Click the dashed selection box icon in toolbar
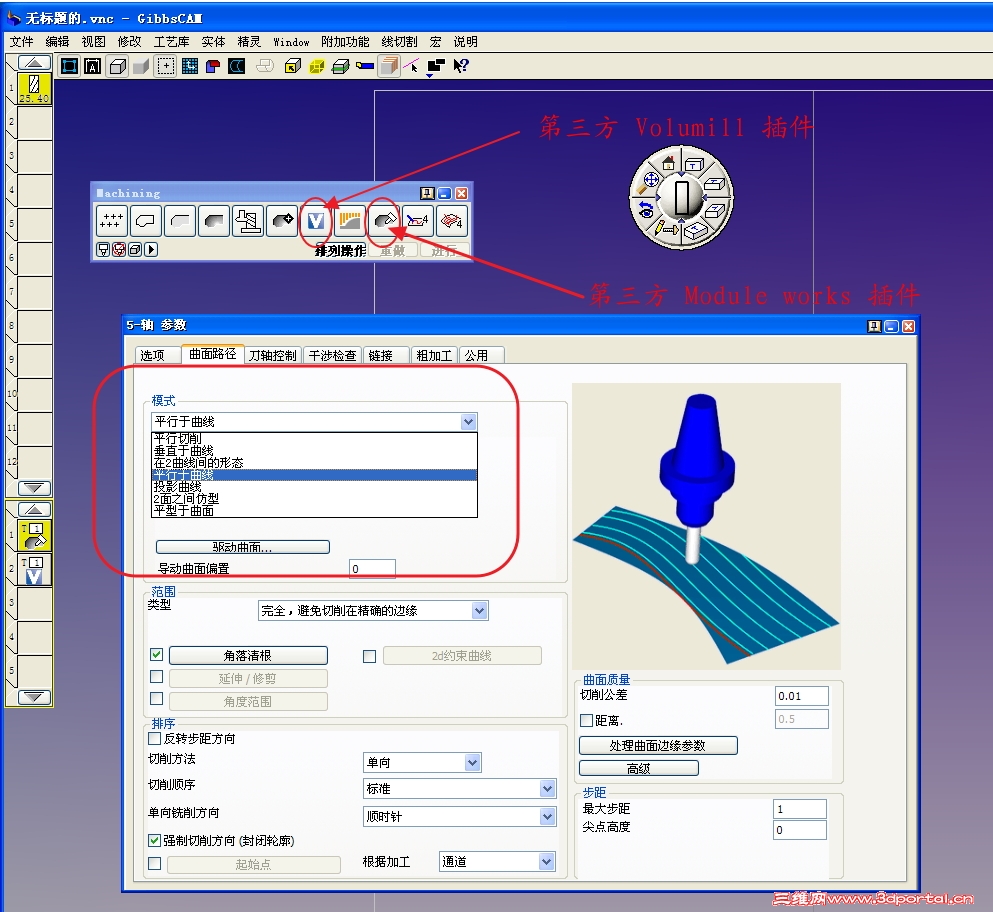The image size is (993, 912). pyautogui.click(x=166, y=66)
